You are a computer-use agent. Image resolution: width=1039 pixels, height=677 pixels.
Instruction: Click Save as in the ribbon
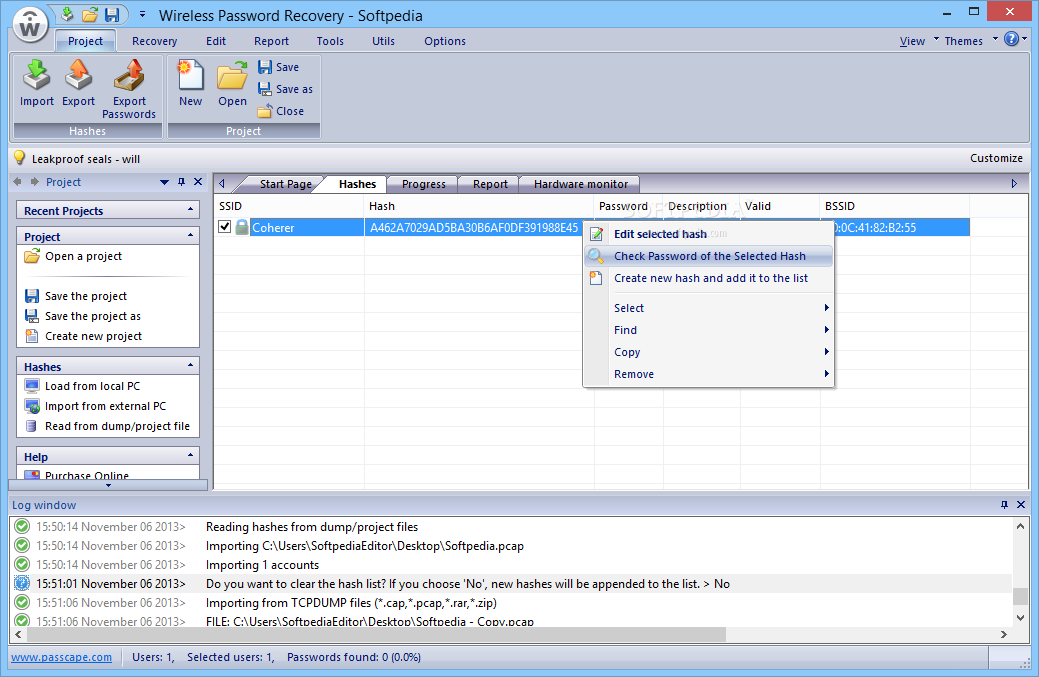(x=285, y=89)
